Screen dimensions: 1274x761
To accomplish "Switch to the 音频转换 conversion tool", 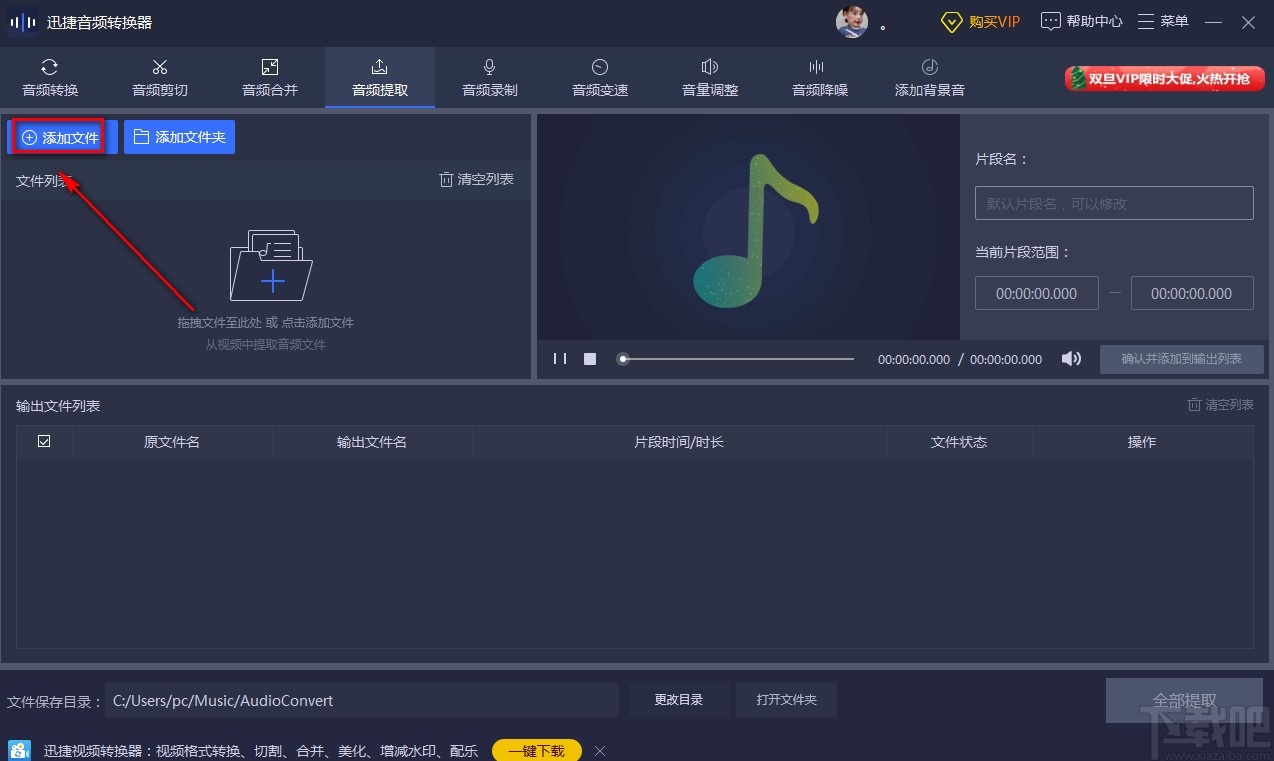I will [49, 77].
